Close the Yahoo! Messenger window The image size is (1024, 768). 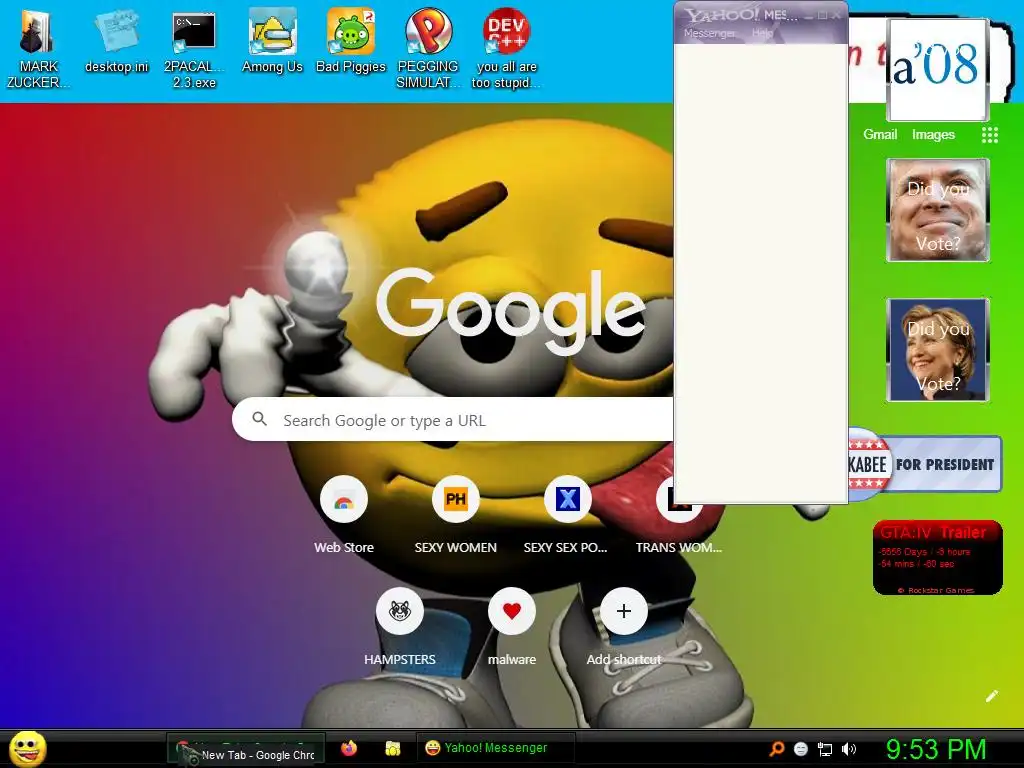pyautogui.click(x=837, y=15)
